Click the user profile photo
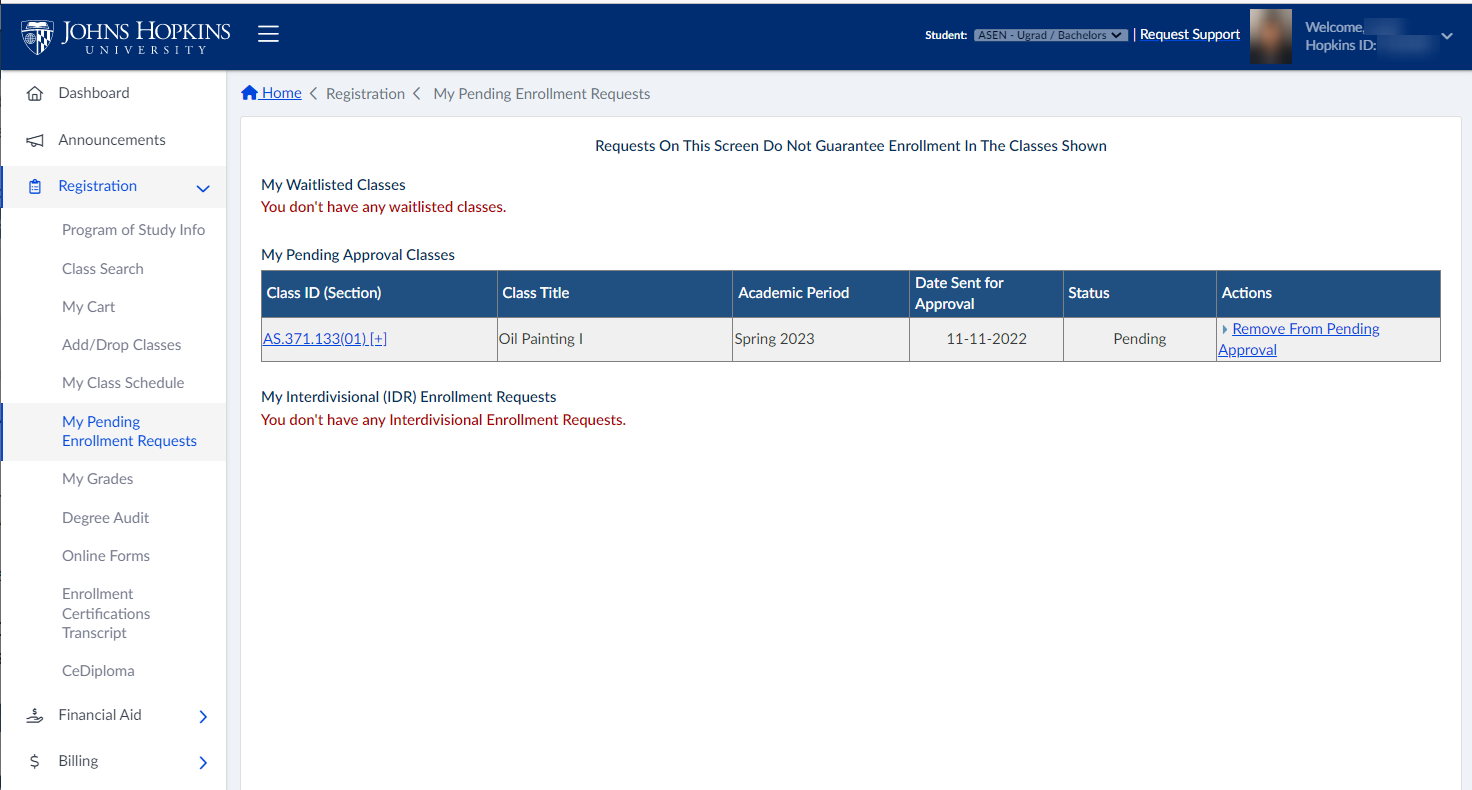 1270,36
